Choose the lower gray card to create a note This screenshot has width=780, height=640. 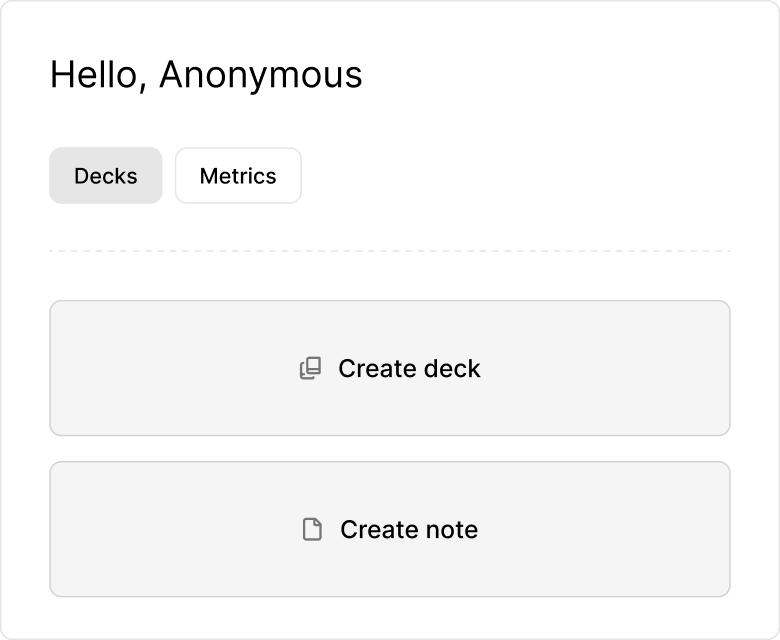pyautogui.click(x=390, y=529)
